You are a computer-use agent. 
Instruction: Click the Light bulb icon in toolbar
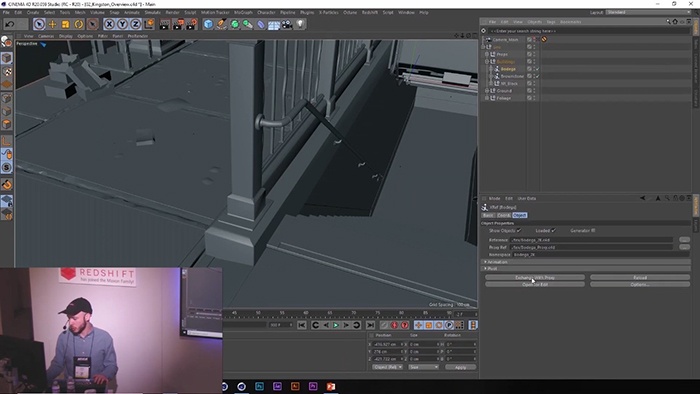click(x=300, y=24)
